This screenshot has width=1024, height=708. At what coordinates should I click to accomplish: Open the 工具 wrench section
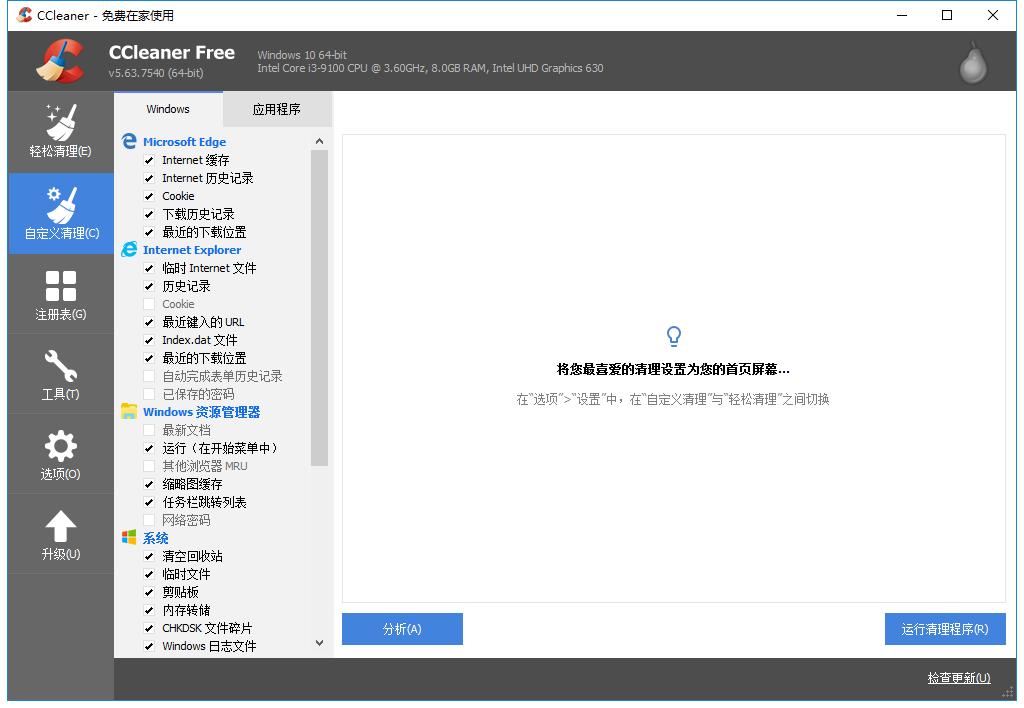tap(60, 373)
